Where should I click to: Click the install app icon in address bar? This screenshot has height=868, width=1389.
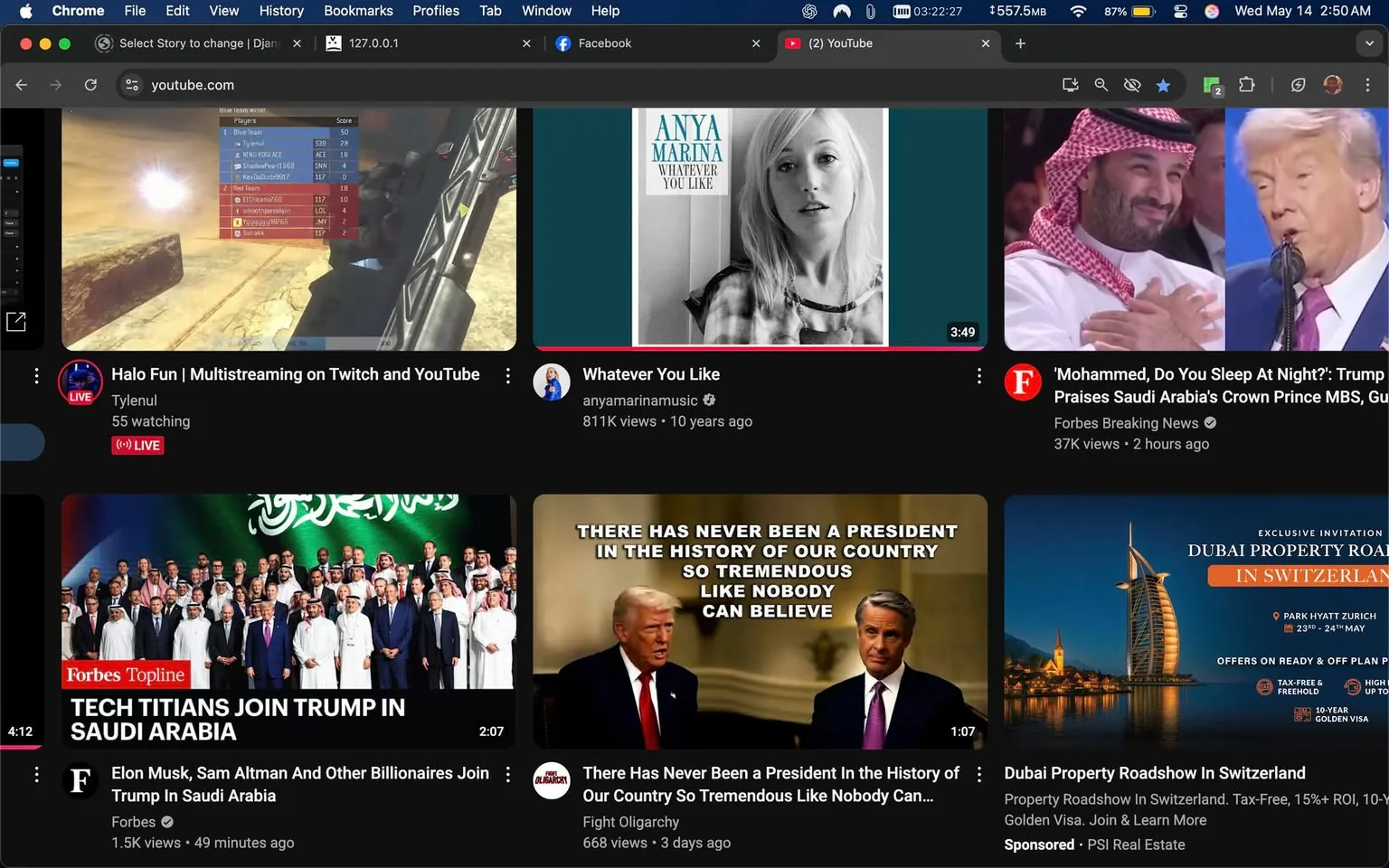click(x=1070, y=85)
